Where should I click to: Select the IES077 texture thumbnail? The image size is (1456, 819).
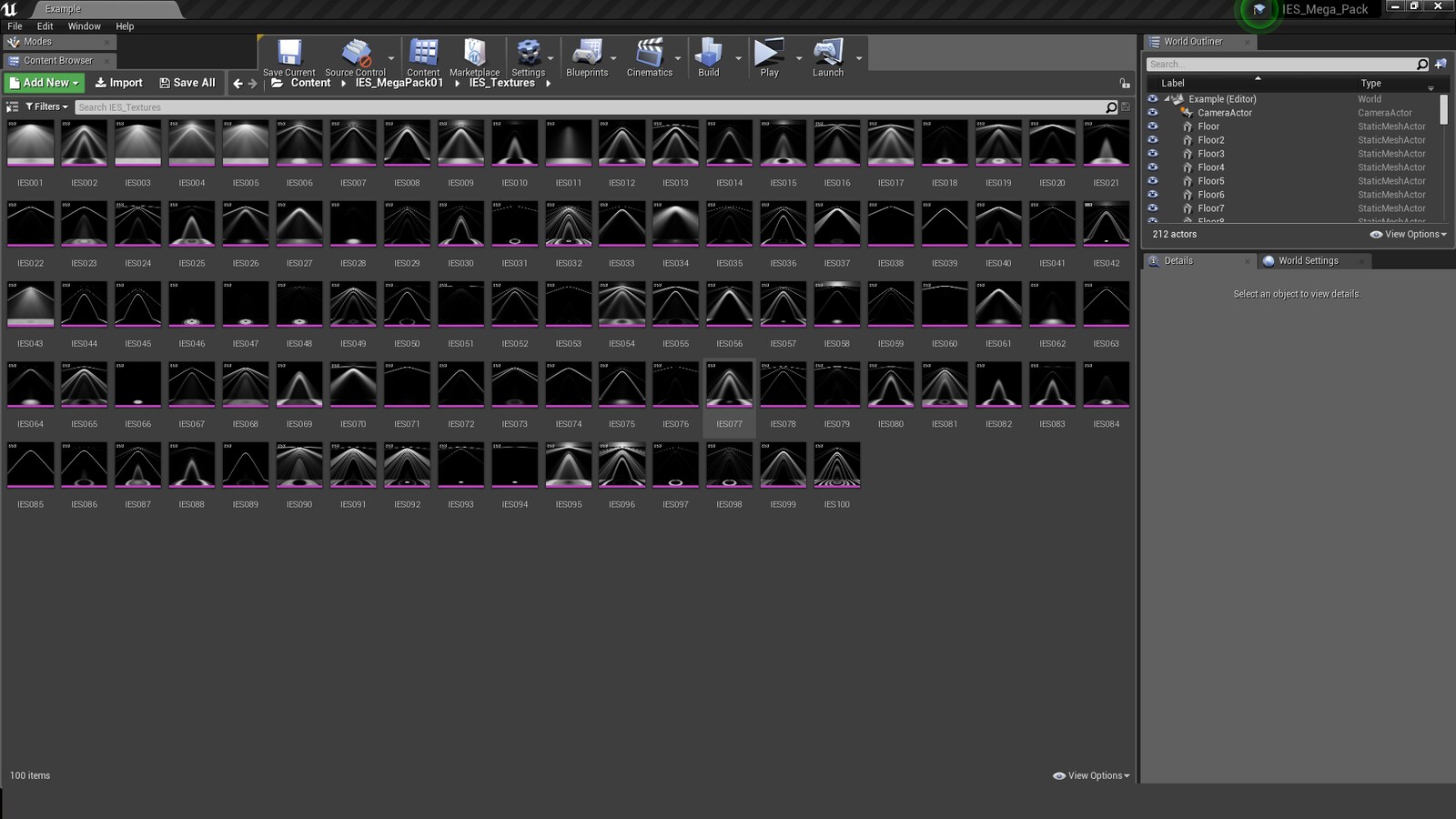[729, 383]
